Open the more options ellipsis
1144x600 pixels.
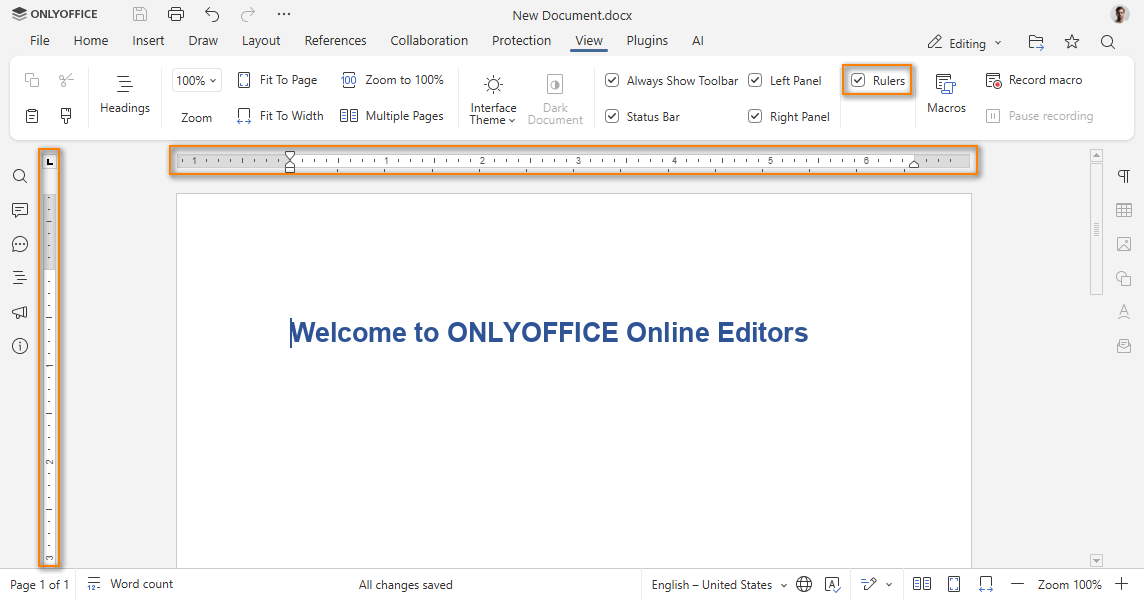pos(284,14)
